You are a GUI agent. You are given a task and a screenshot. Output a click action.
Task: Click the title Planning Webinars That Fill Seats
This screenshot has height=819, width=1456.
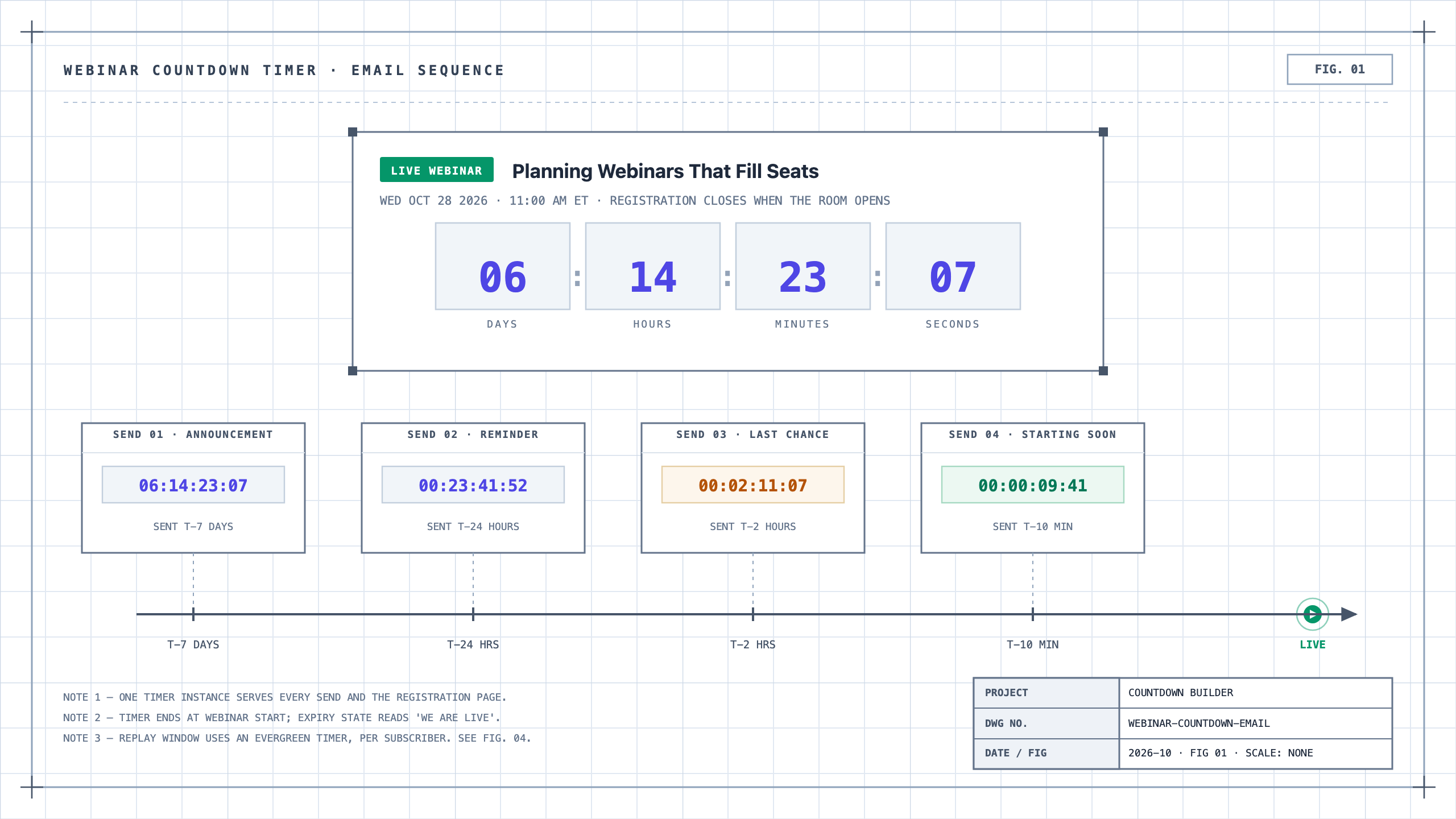[x=665, y=171]
